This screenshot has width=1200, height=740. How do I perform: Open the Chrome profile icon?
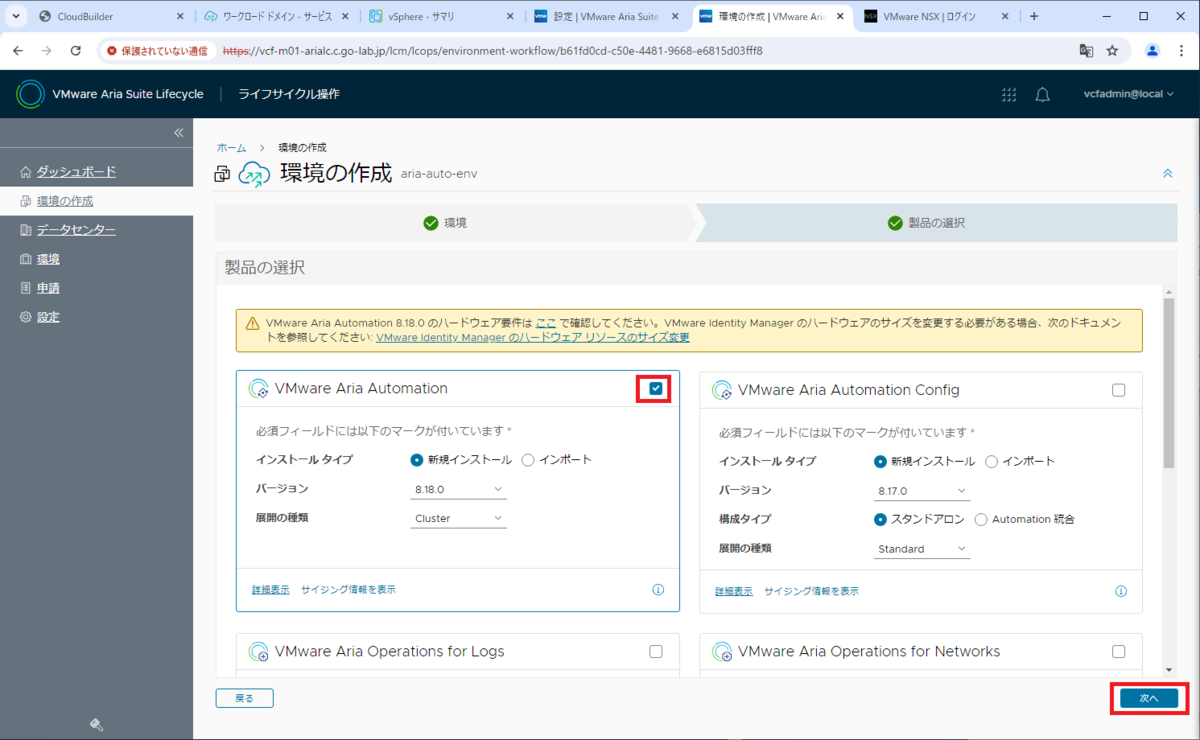[1153, 50]
